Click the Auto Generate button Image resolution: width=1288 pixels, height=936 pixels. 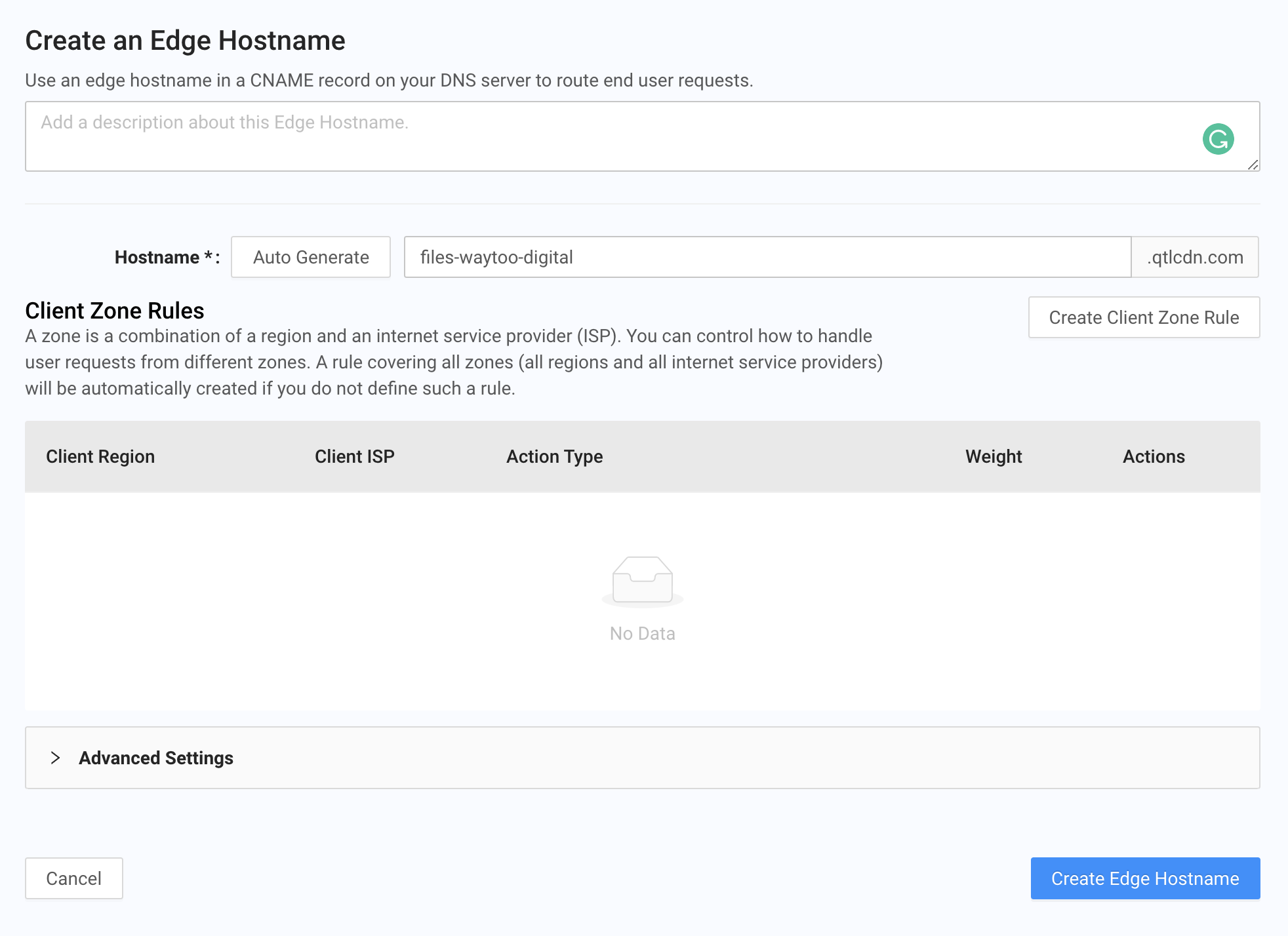(x=311, y=257)
